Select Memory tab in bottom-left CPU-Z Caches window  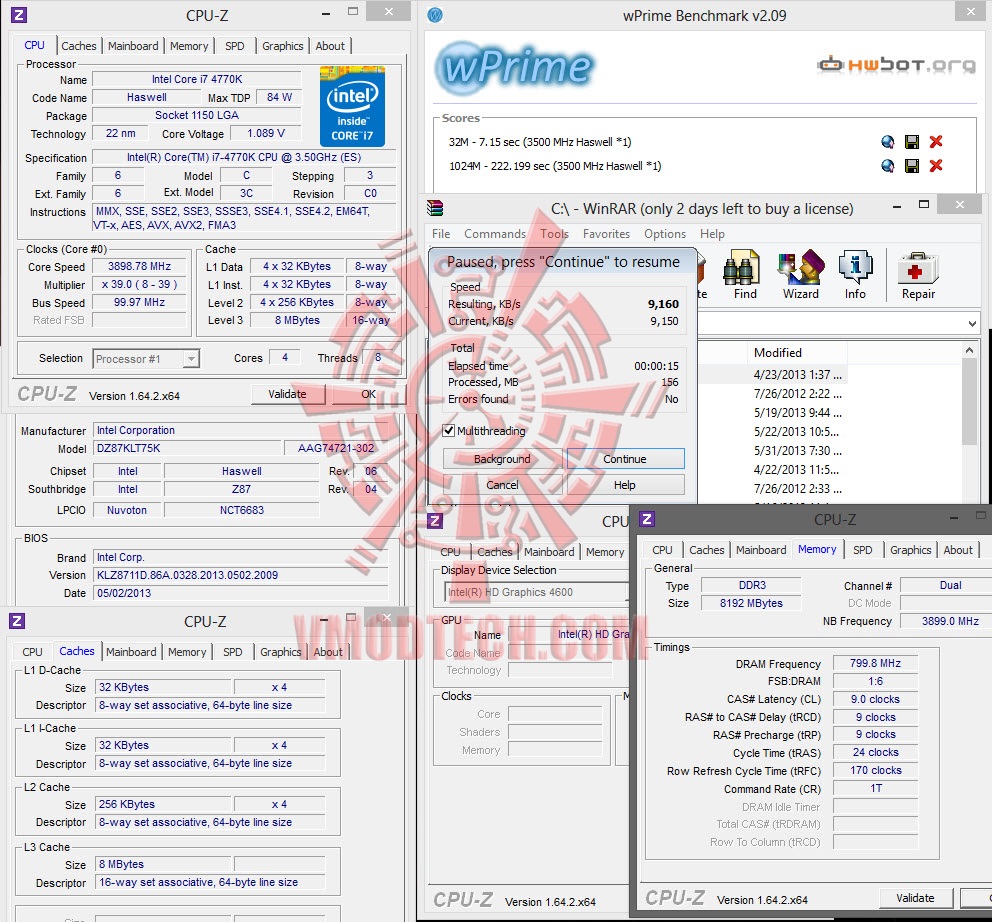point(187,652)
